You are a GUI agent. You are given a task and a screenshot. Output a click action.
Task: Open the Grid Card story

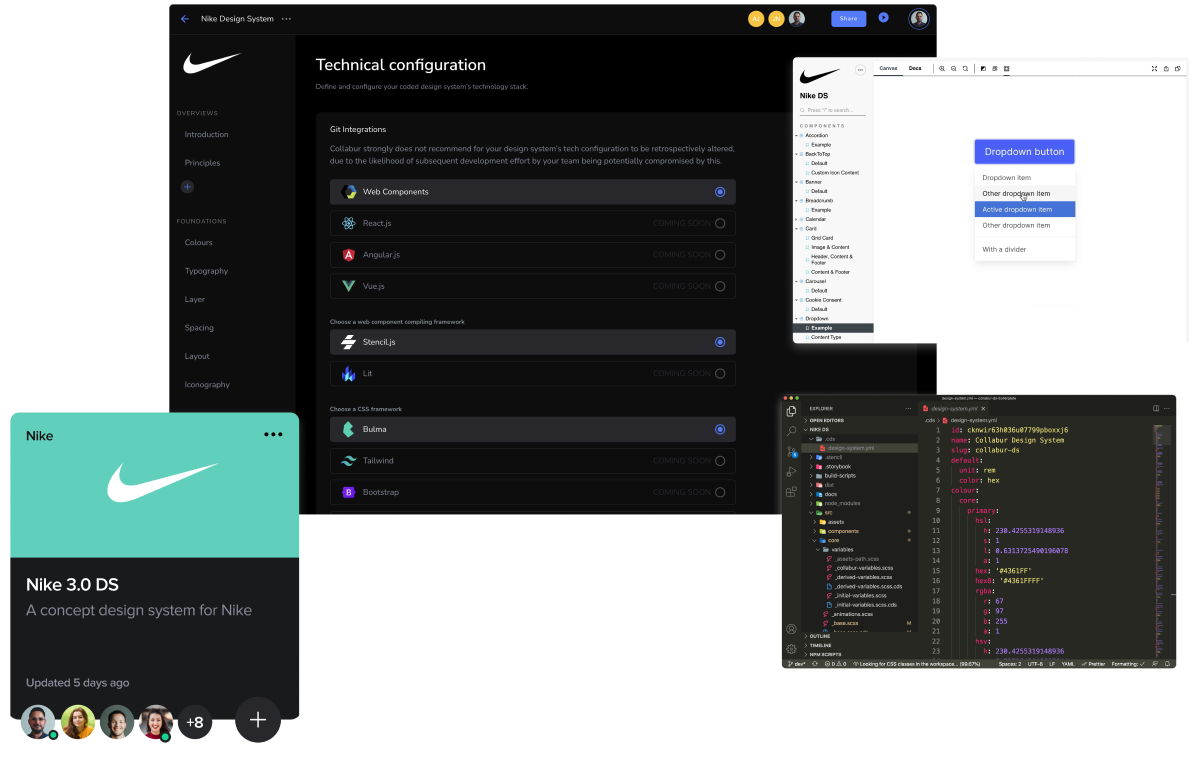pyautogui.click(x=822, y=238)
